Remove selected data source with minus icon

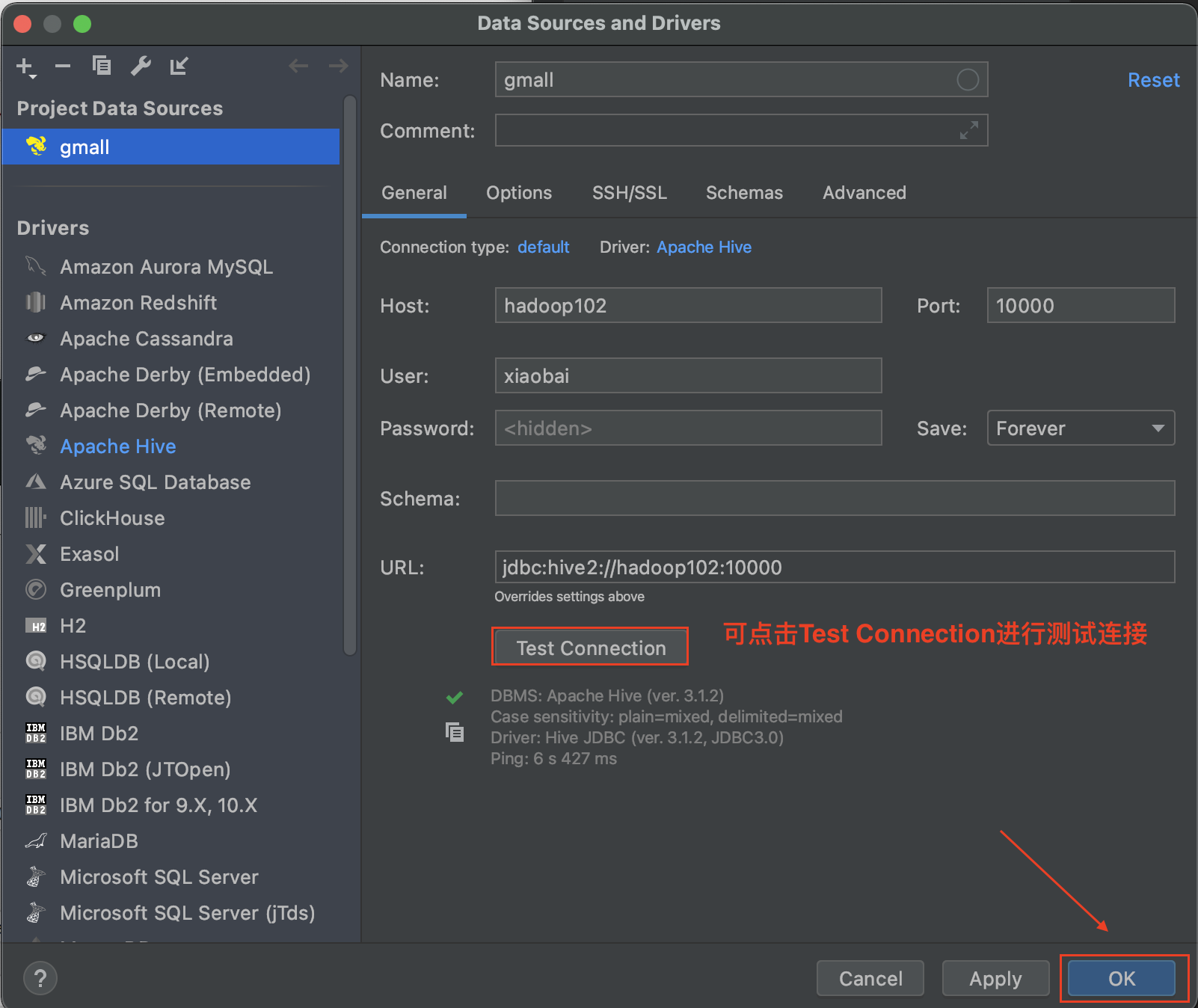63,67
